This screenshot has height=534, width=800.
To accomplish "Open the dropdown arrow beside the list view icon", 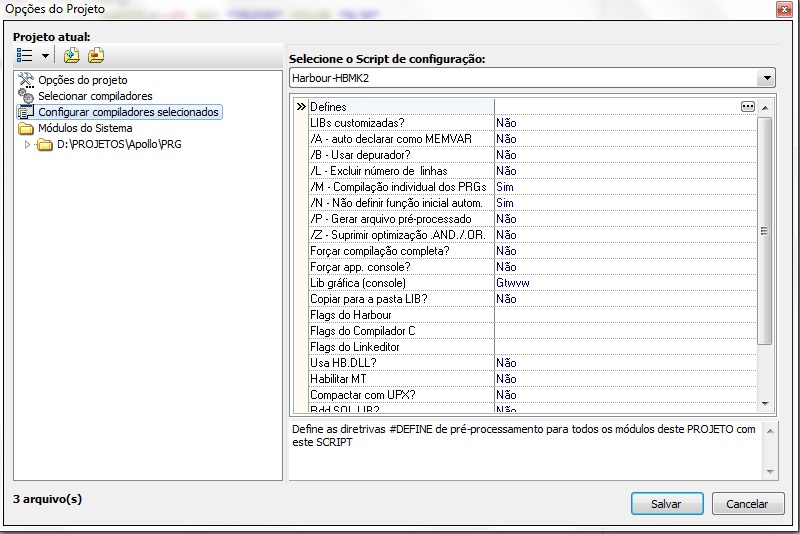I will [46, 56].
